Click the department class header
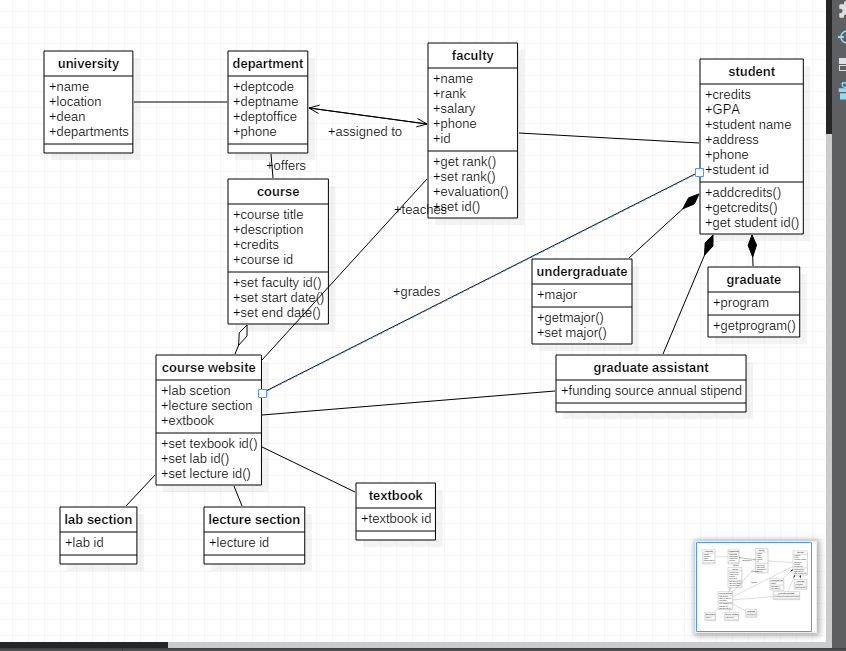The height and width of the screenshot is (651, 846). click(267, 63)
